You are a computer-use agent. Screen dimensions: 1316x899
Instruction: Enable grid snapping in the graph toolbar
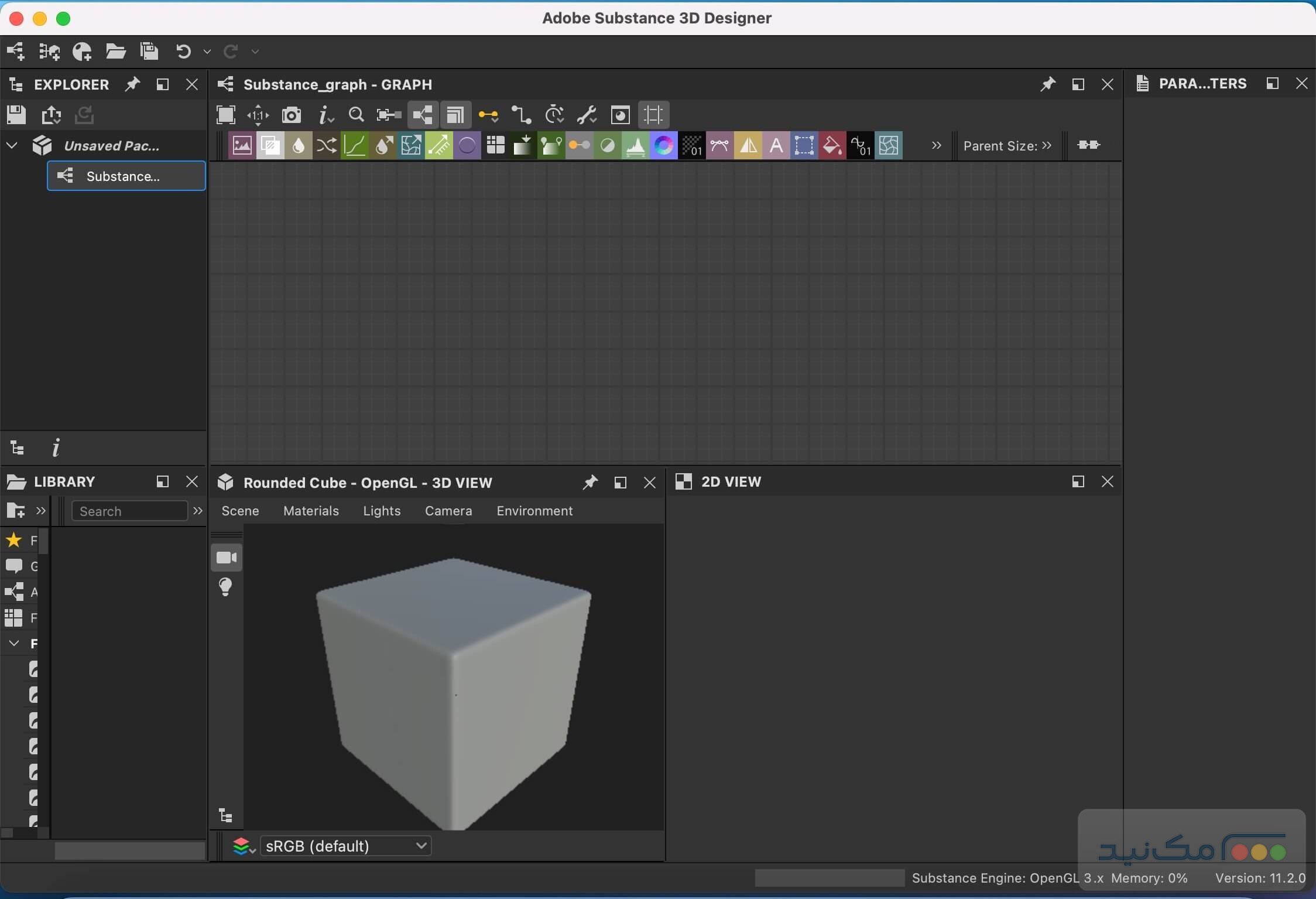[653, 115]
